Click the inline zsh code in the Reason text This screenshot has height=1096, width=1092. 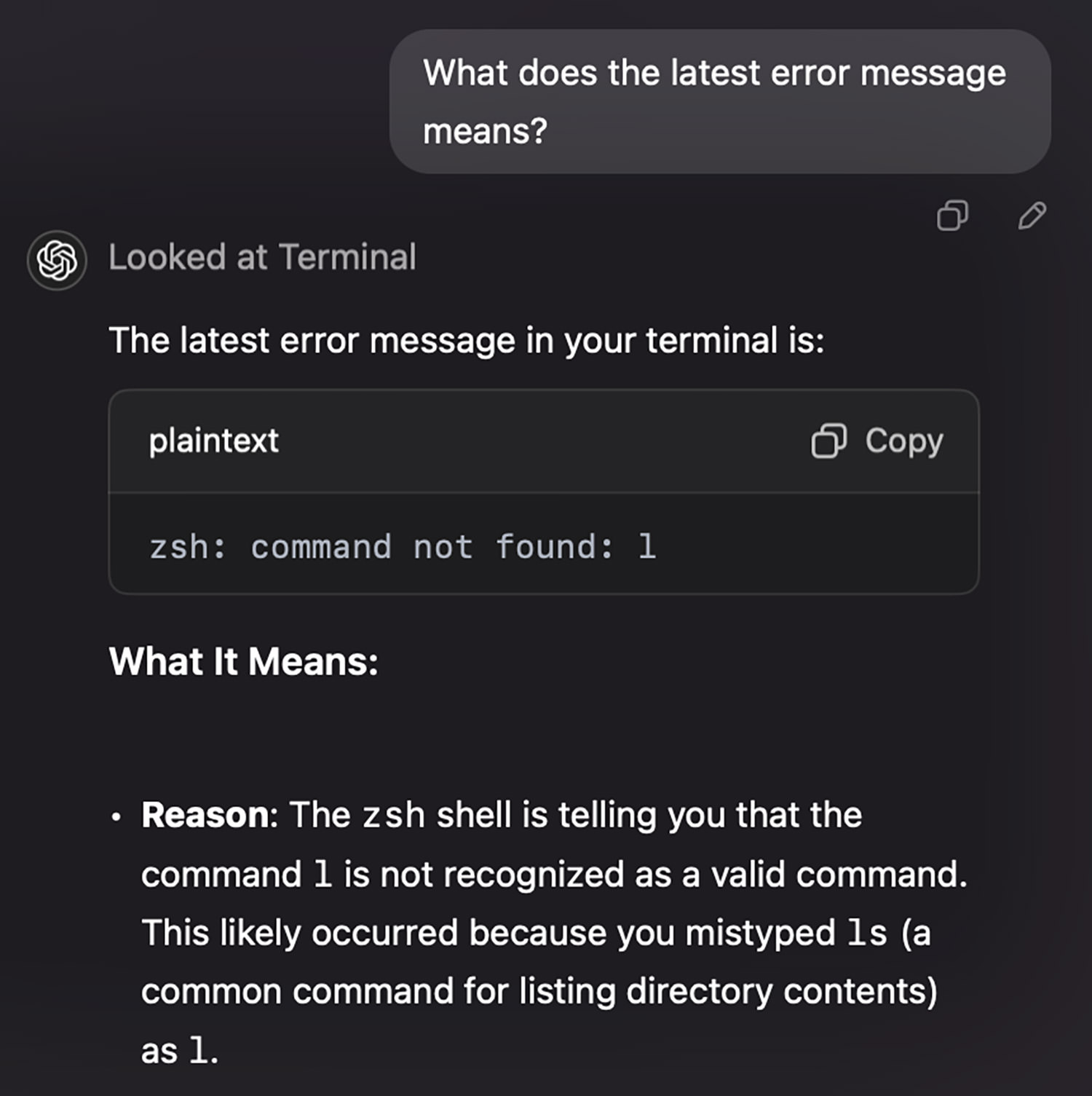tap(394, 815)
